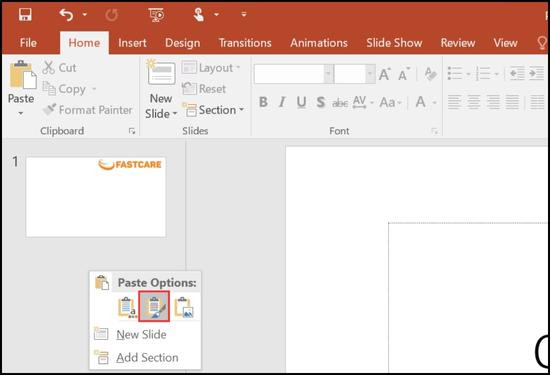Open the Insert tab
This screenshot has height=375, width=550.
(132, 43)
